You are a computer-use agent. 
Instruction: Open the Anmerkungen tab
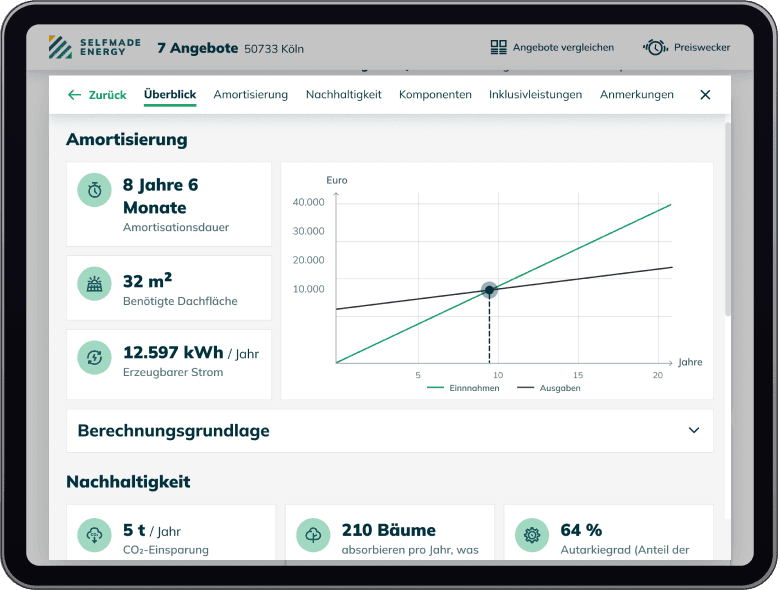point(636,95)
